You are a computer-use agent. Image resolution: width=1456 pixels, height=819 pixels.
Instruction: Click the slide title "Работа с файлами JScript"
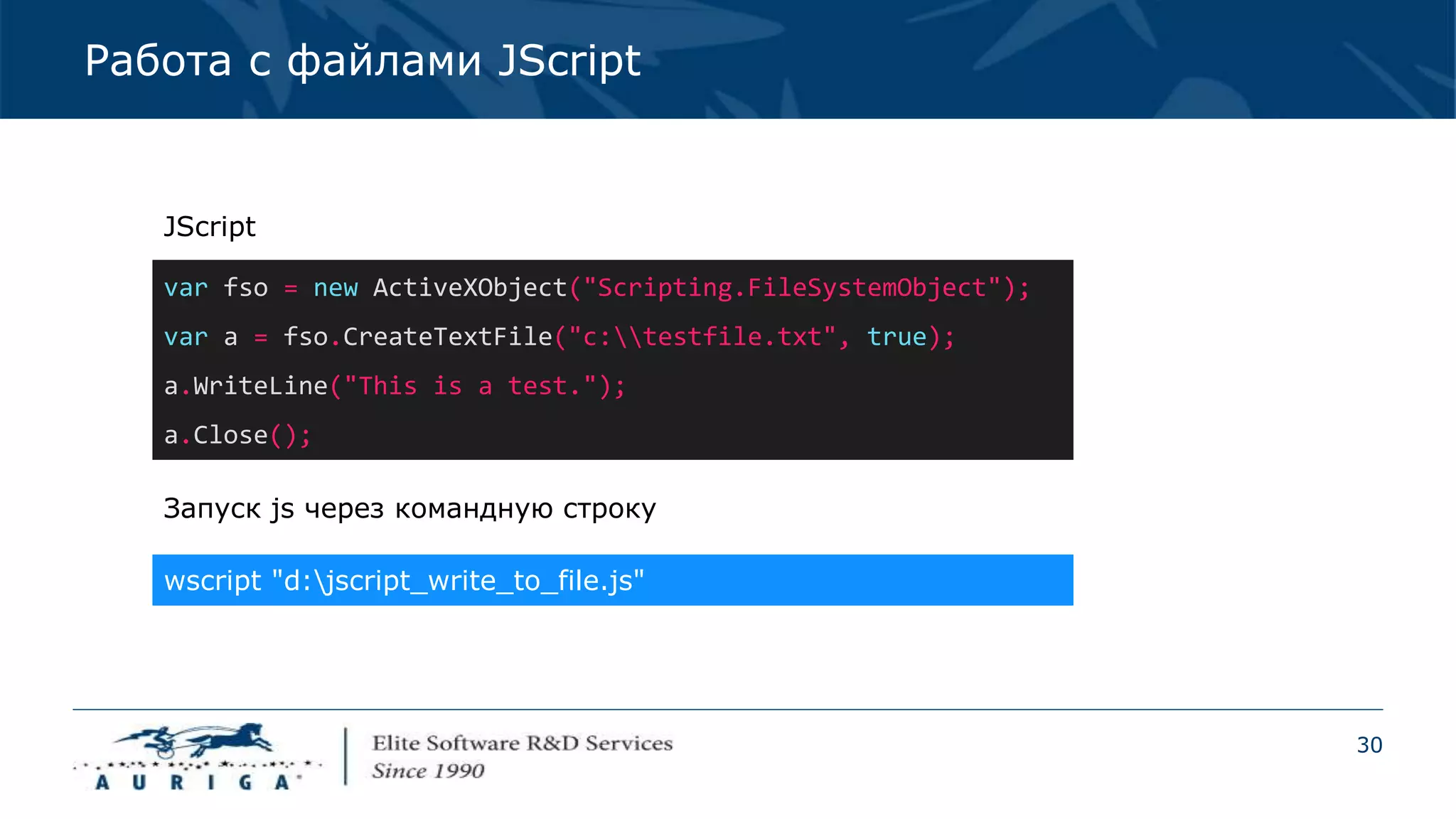point(363,61)
